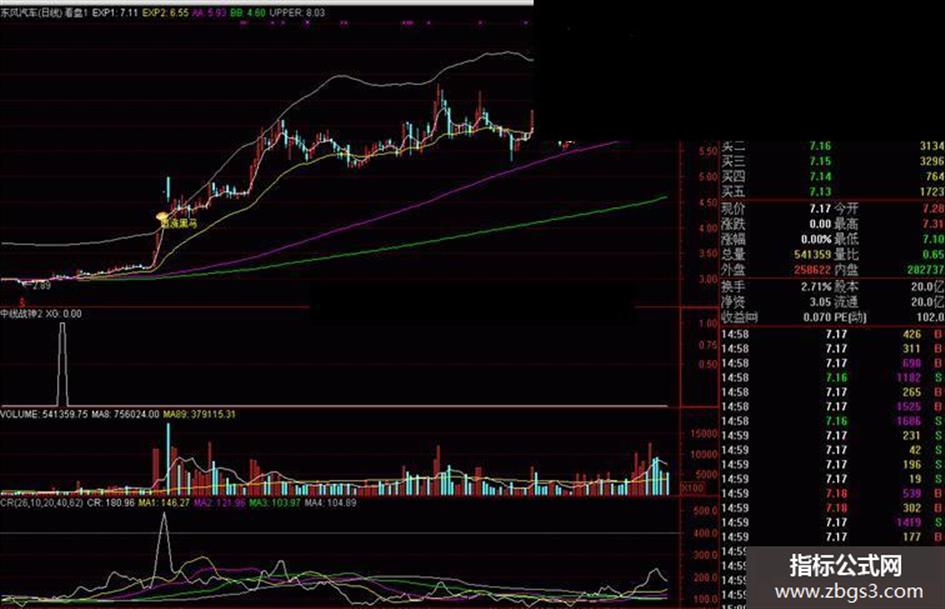Click the VOLUME: 541359.75 label
The height and width of the screenshot is (609, 945).
(x=44, y=414)
